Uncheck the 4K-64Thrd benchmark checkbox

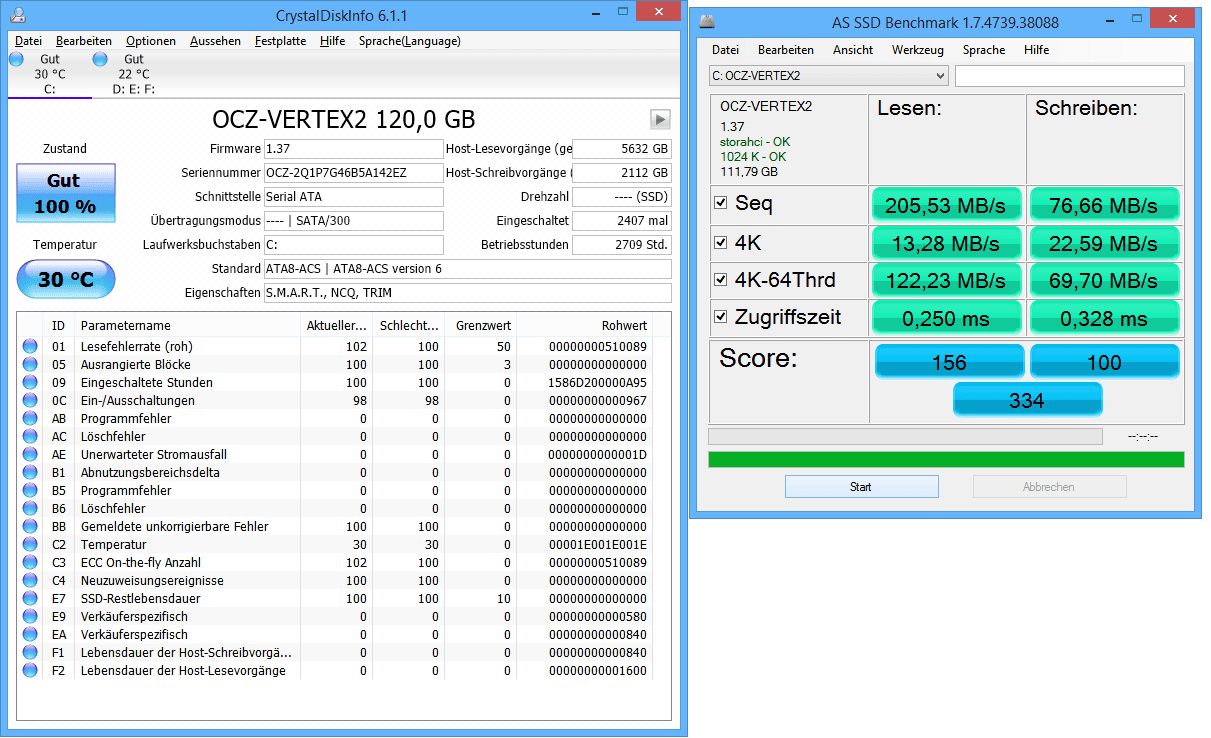pos(721,279)
